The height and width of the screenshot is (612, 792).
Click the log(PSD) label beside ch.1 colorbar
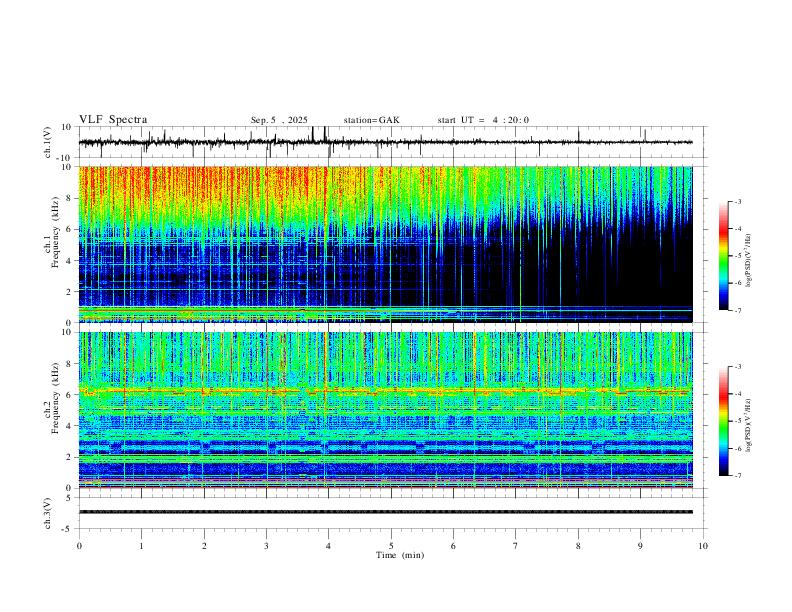click(749, 261)
